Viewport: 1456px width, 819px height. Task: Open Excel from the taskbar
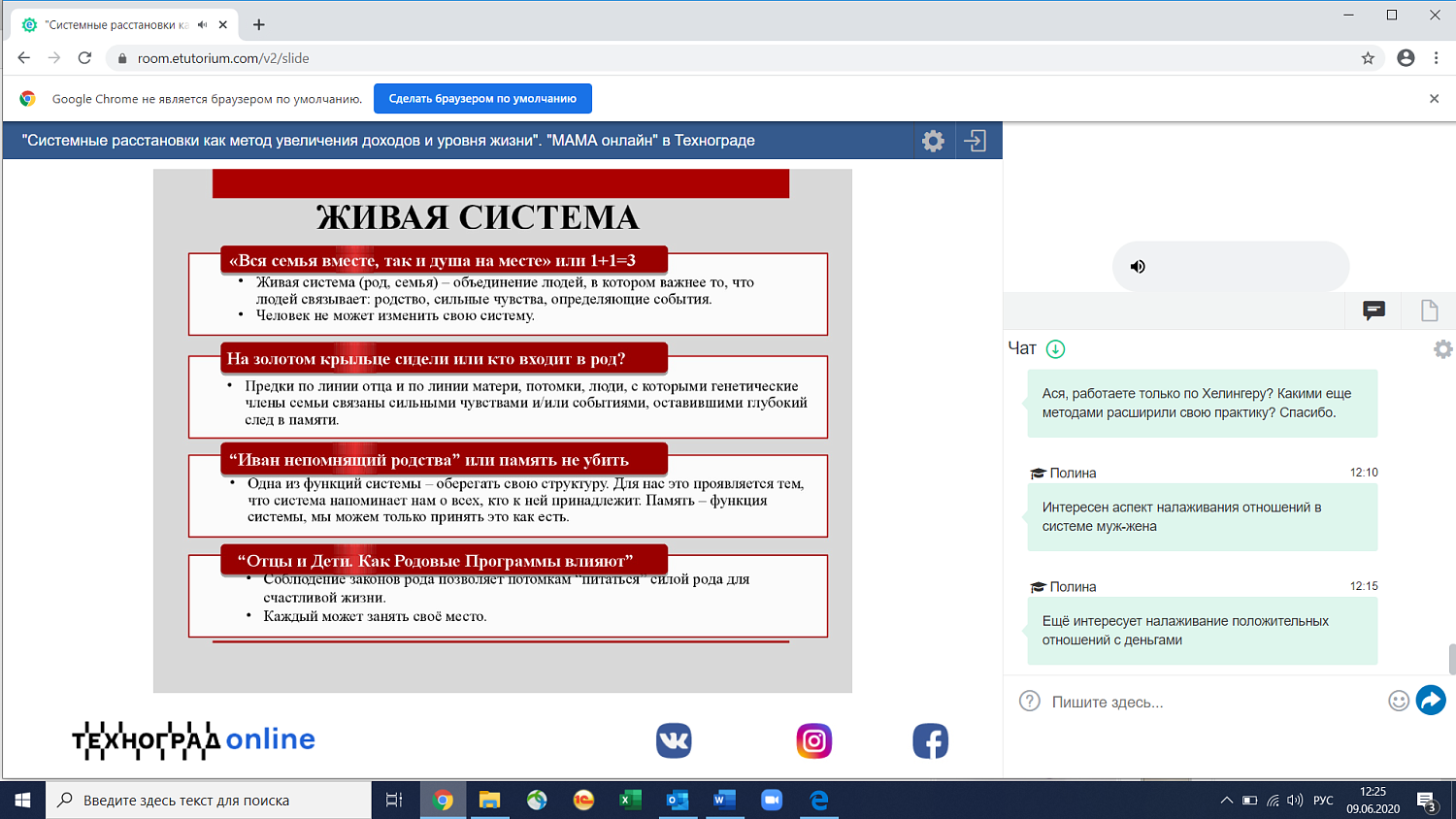[x=631, y=801]
